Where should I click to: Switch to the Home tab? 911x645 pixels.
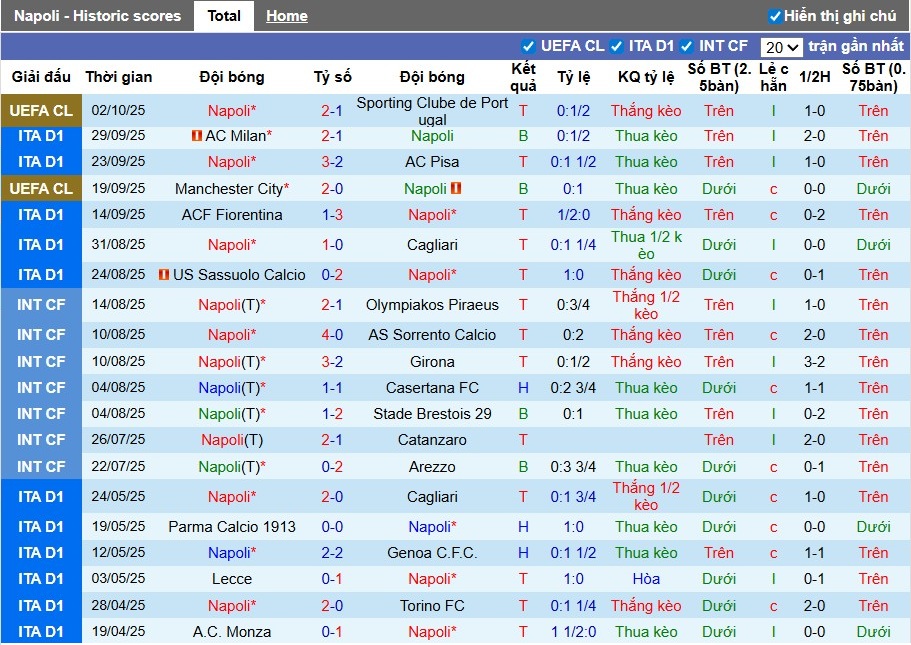point(287,16)
